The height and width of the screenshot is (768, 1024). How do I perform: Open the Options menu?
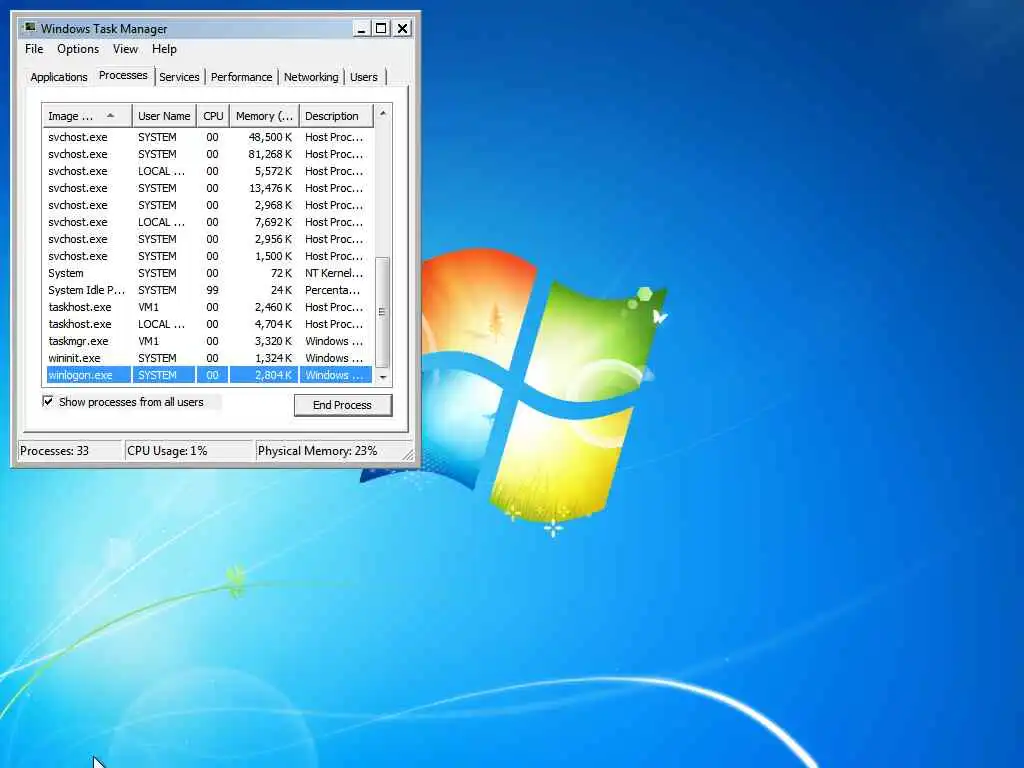click(x=78, y=49)
